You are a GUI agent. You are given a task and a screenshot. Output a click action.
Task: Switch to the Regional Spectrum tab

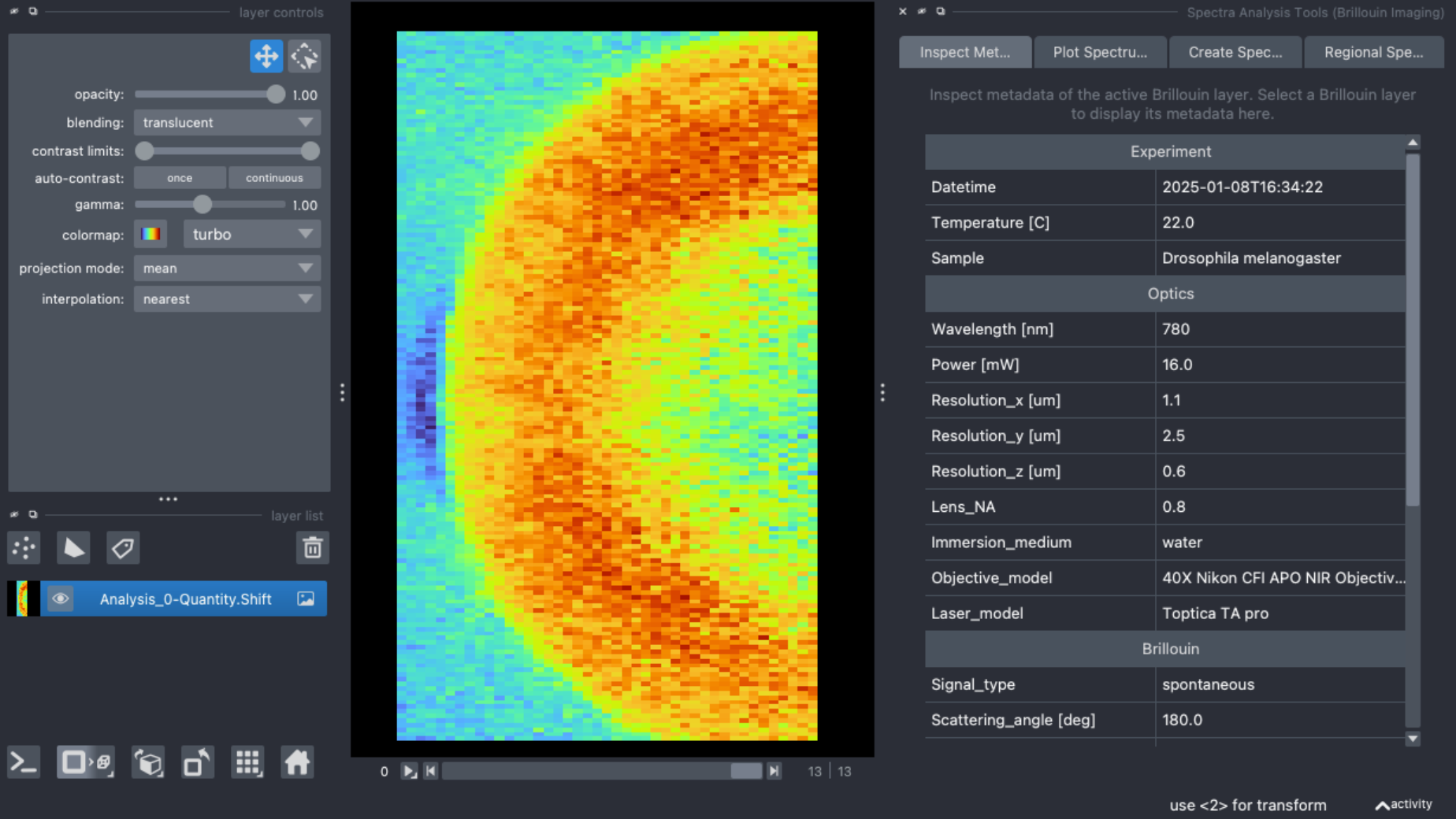[x=1373, y=52]
